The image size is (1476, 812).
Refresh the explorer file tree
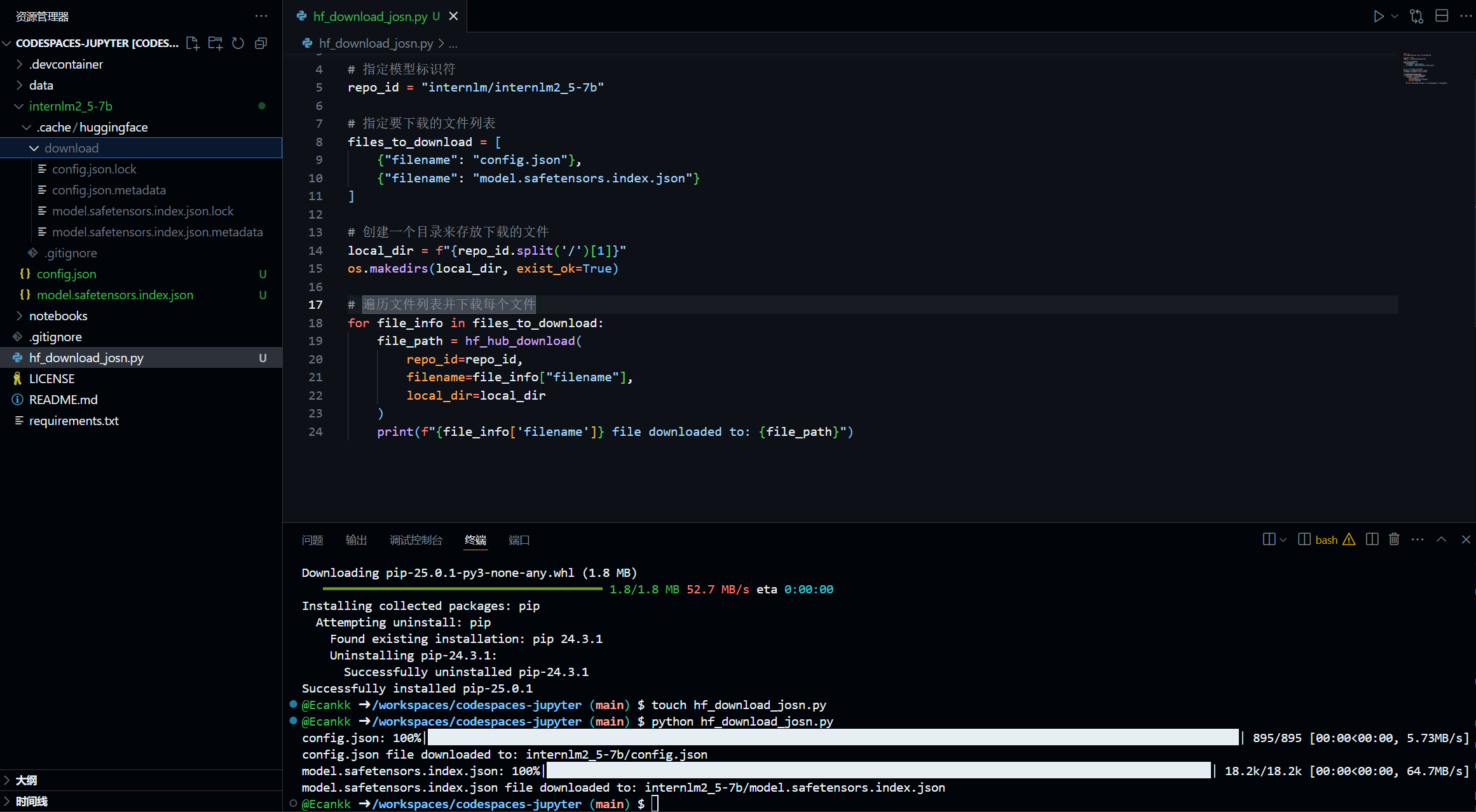pos(238,43)
